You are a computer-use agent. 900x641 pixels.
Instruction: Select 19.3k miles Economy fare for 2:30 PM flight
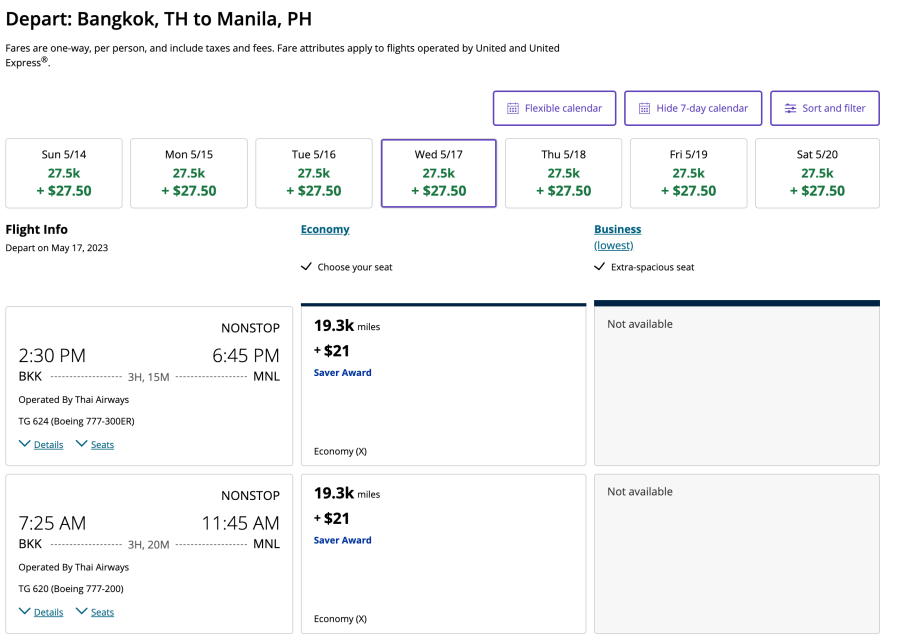click(443, 385)
